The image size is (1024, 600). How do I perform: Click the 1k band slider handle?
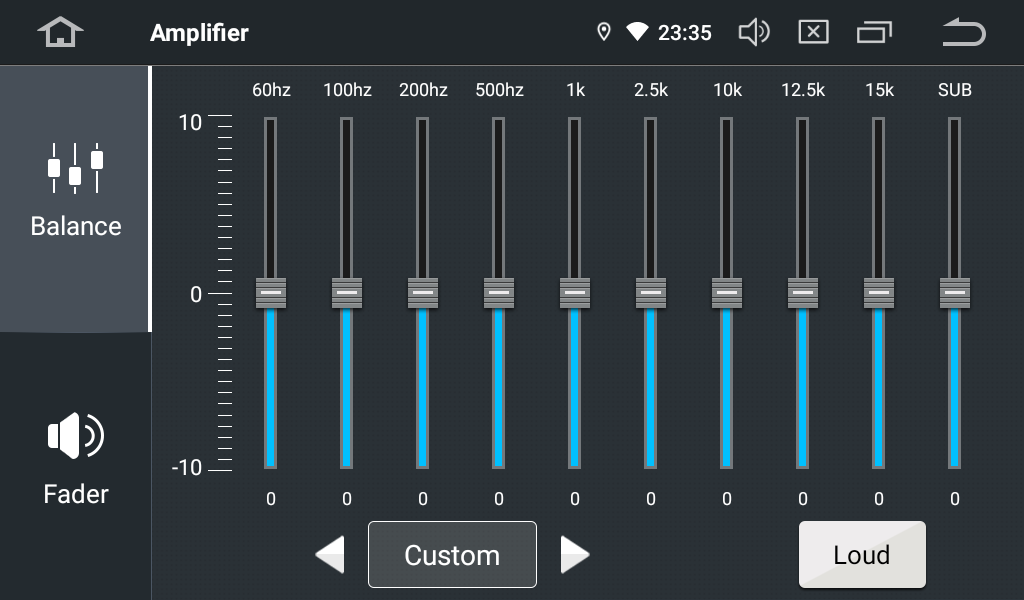pyautogui.click(x=575, y=293)
